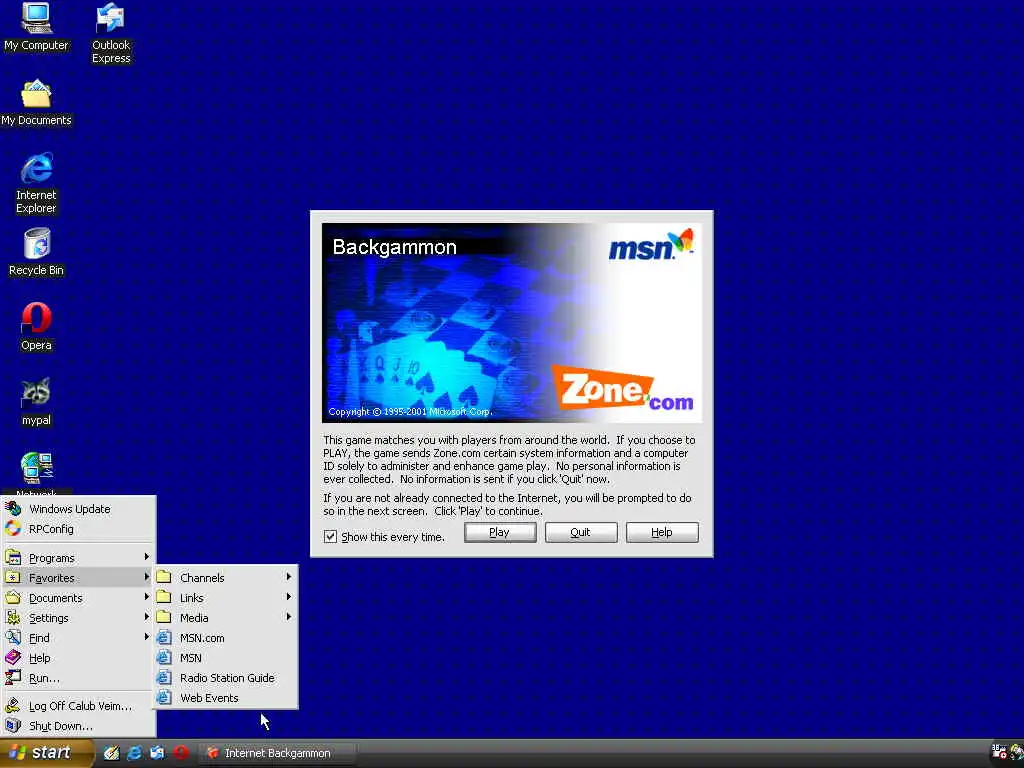Choose Windows Update in start menu

click(78, 509)
